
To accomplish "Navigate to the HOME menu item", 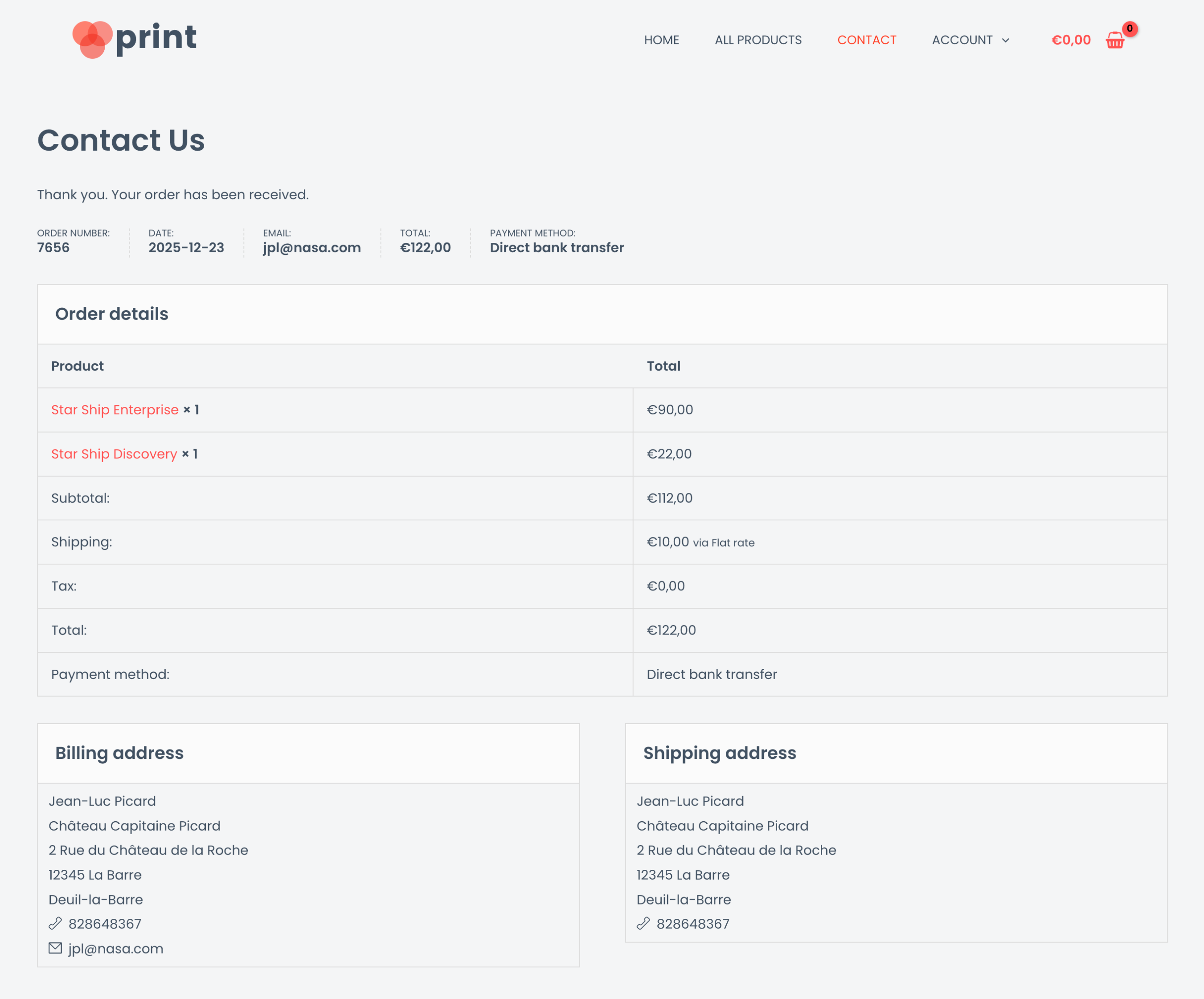I will pyautogui.click(x=662, y=40).
